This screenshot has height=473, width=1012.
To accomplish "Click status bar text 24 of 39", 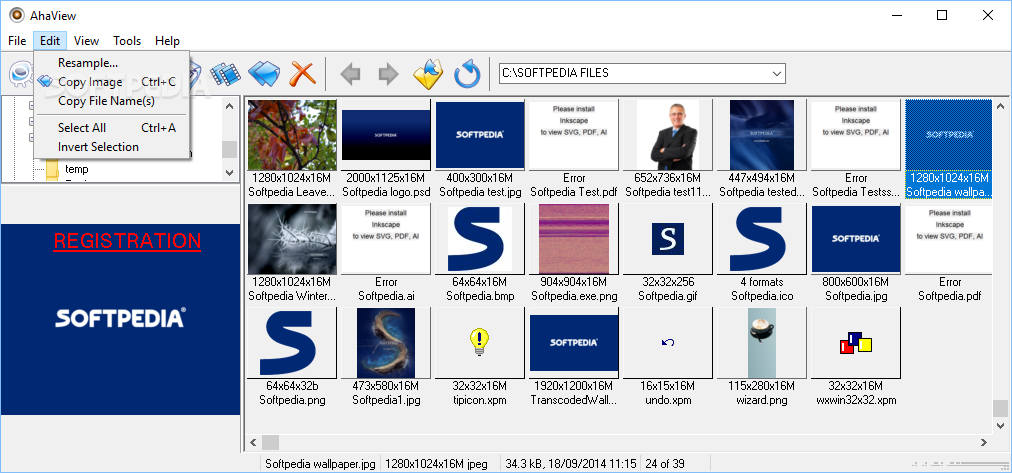I will 665,463.
